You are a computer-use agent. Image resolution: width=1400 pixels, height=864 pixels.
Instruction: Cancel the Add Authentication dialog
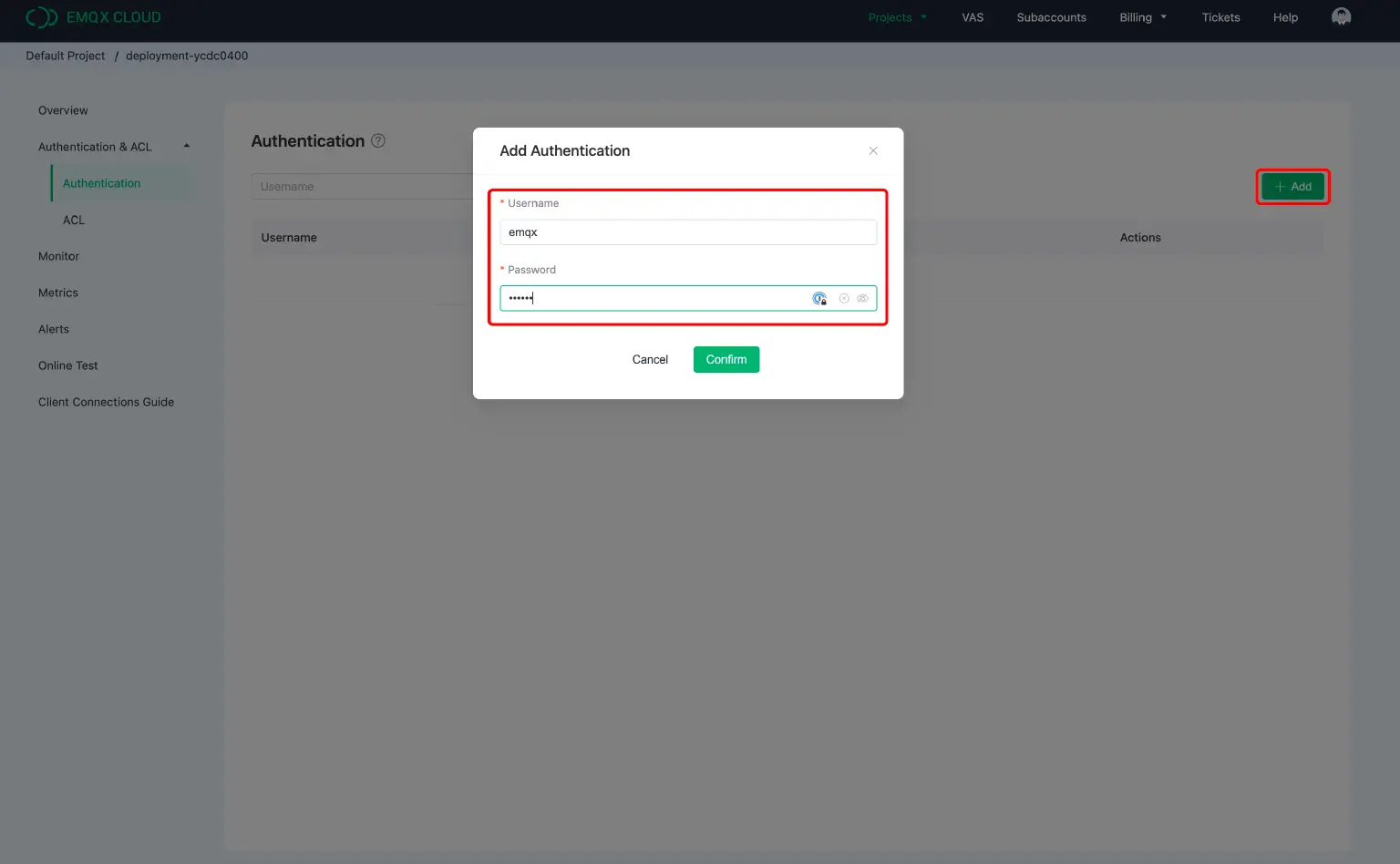[x=649, y=359]
